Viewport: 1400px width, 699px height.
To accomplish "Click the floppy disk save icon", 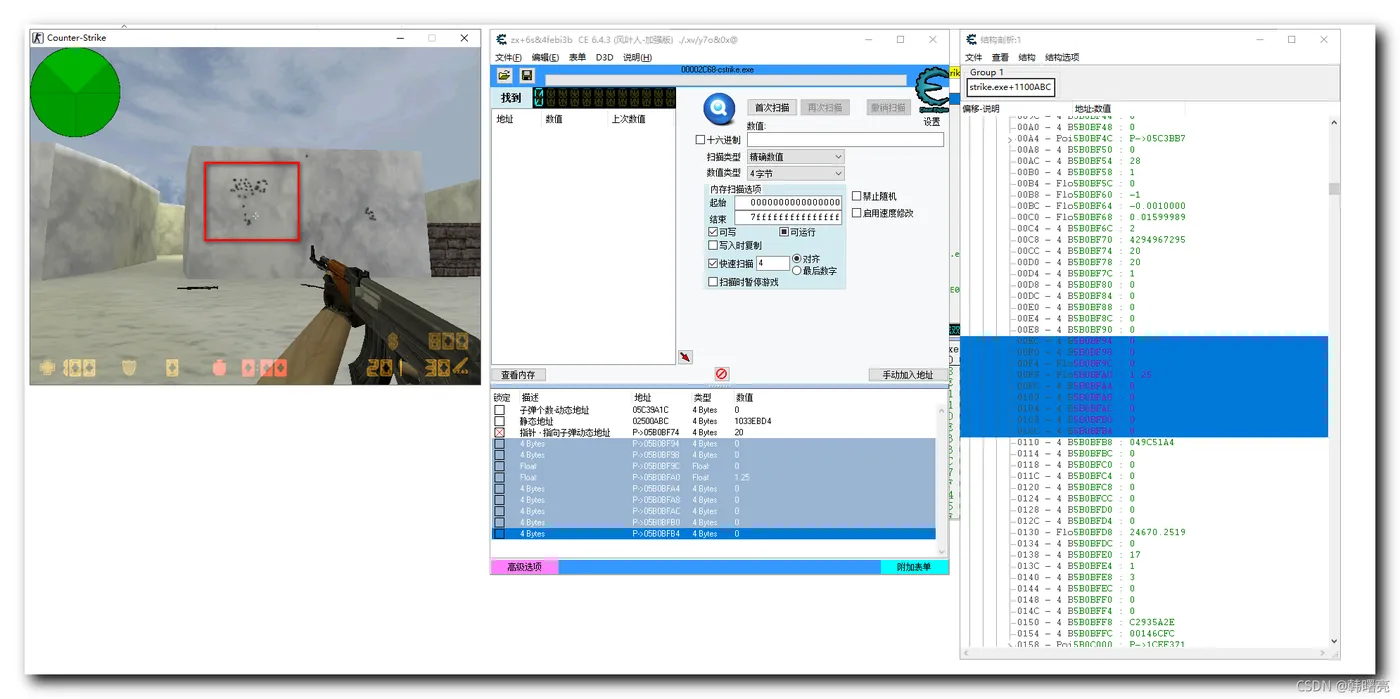I will tap(527, 76).
